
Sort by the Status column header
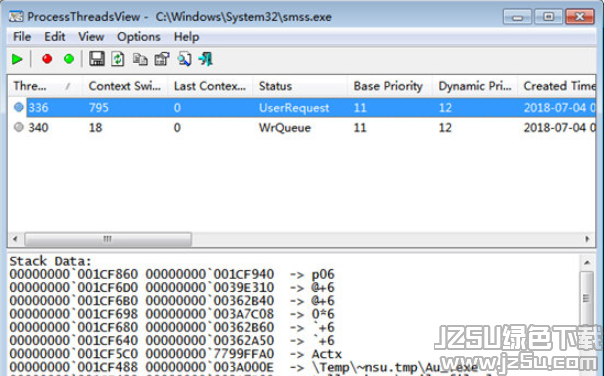click(300, 86)
